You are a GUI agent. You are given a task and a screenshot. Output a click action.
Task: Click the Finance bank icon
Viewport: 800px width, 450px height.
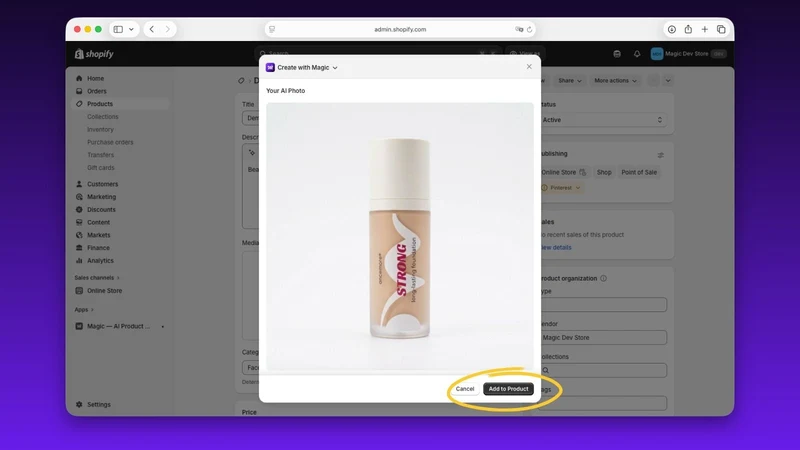point(79,248)
